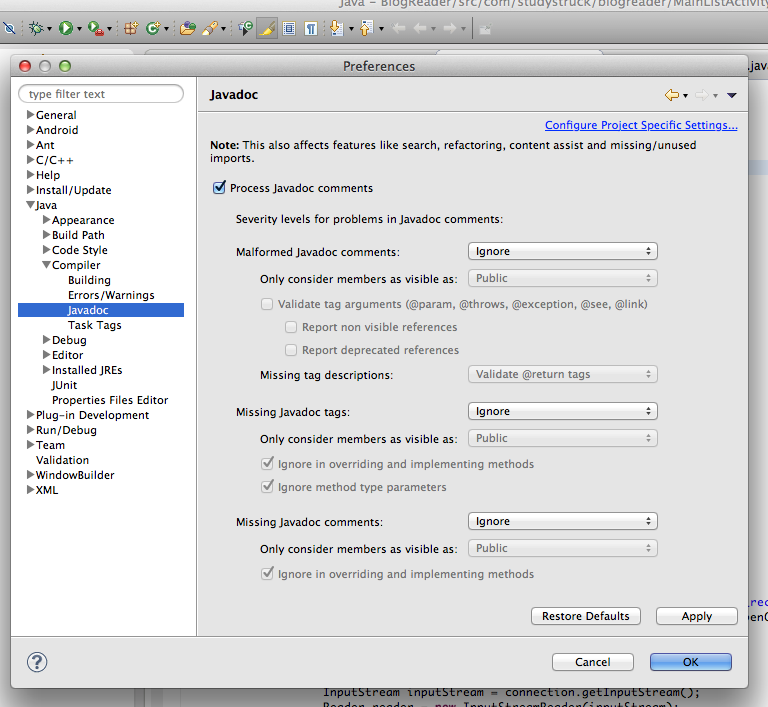768x707 pixels.
Task: Open Missing Javadoc tags severity dropdown
Action: (562, 412)
